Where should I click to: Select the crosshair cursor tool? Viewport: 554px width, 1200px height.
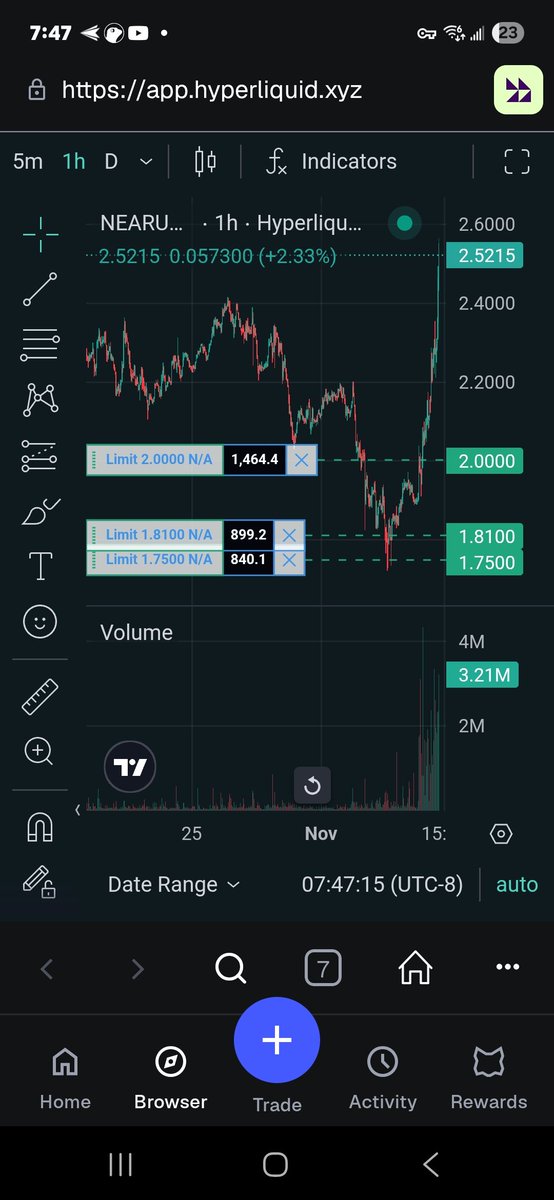click(40, 235)
